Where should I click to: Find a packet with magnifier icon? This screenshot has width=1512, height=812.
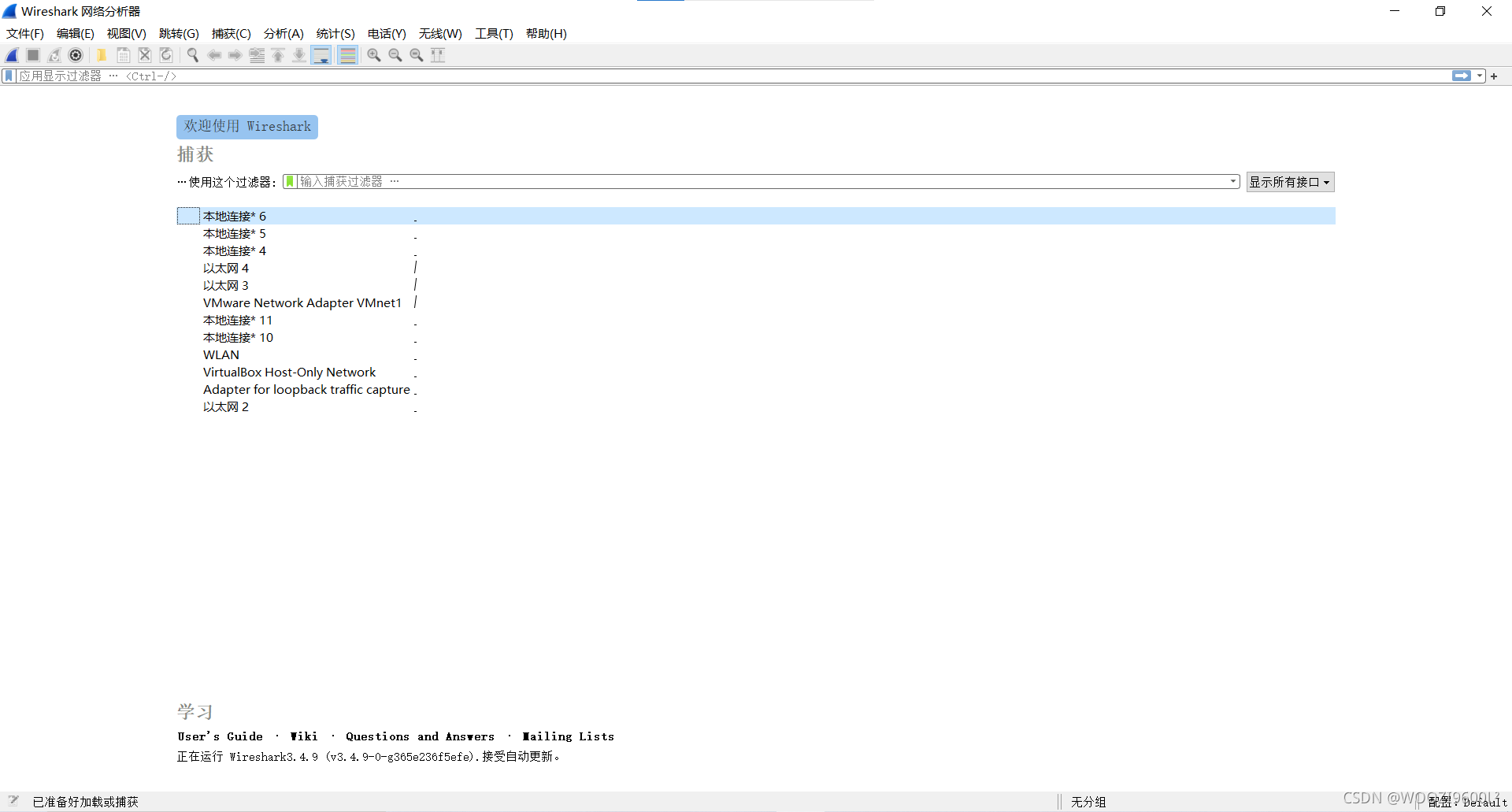click(x=192, y=55)
